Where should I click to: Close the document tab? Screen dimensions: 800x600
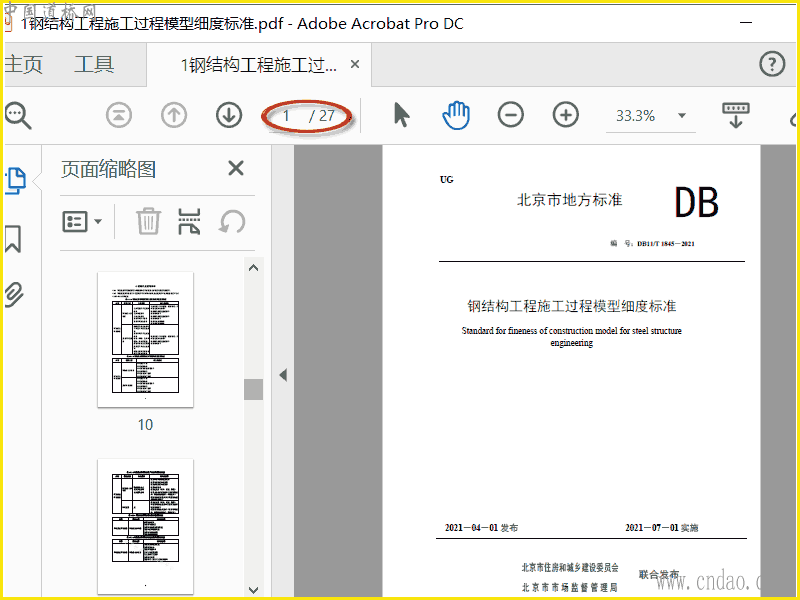(x=355, y=64)
